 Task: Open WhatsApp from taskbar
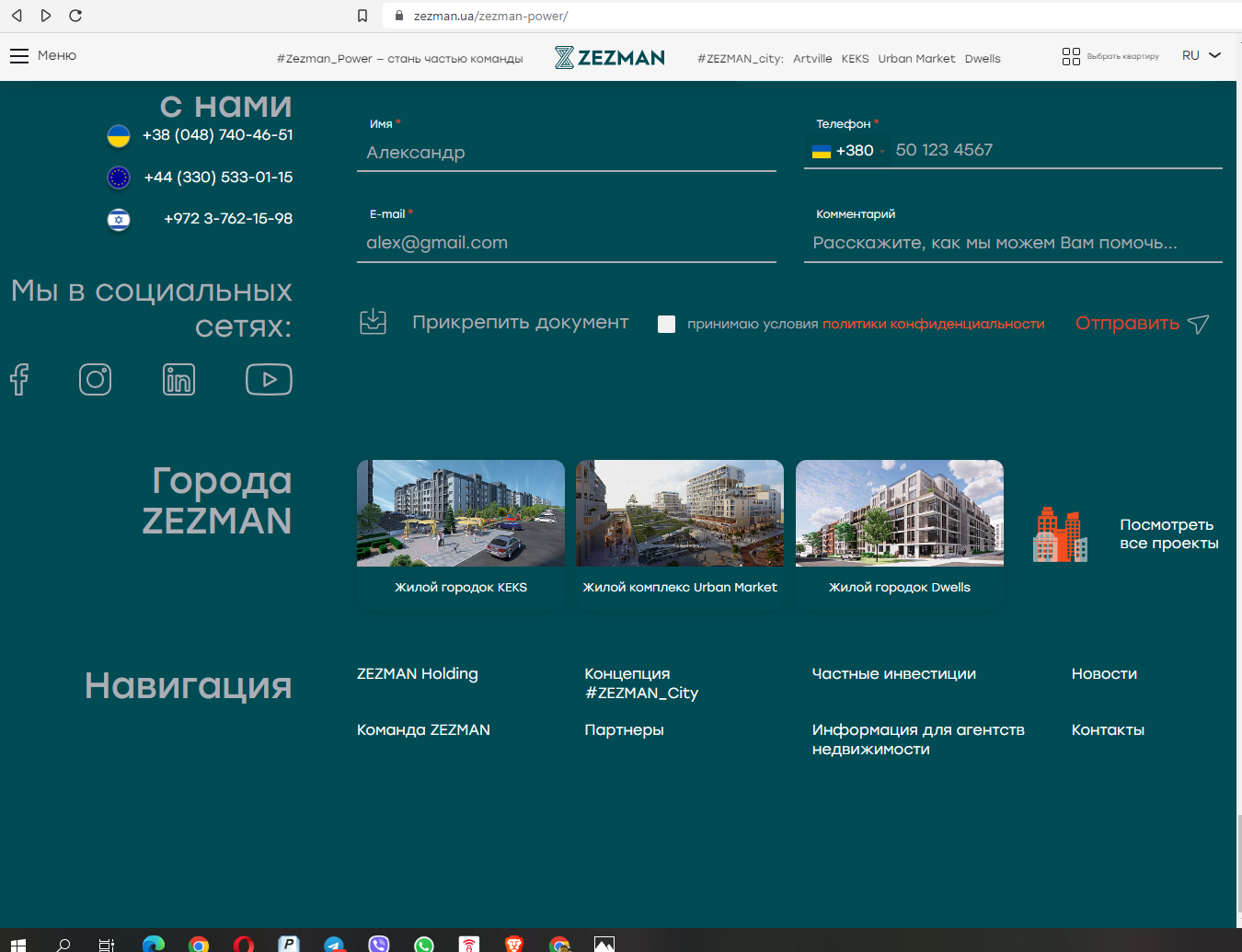point(424,945)
